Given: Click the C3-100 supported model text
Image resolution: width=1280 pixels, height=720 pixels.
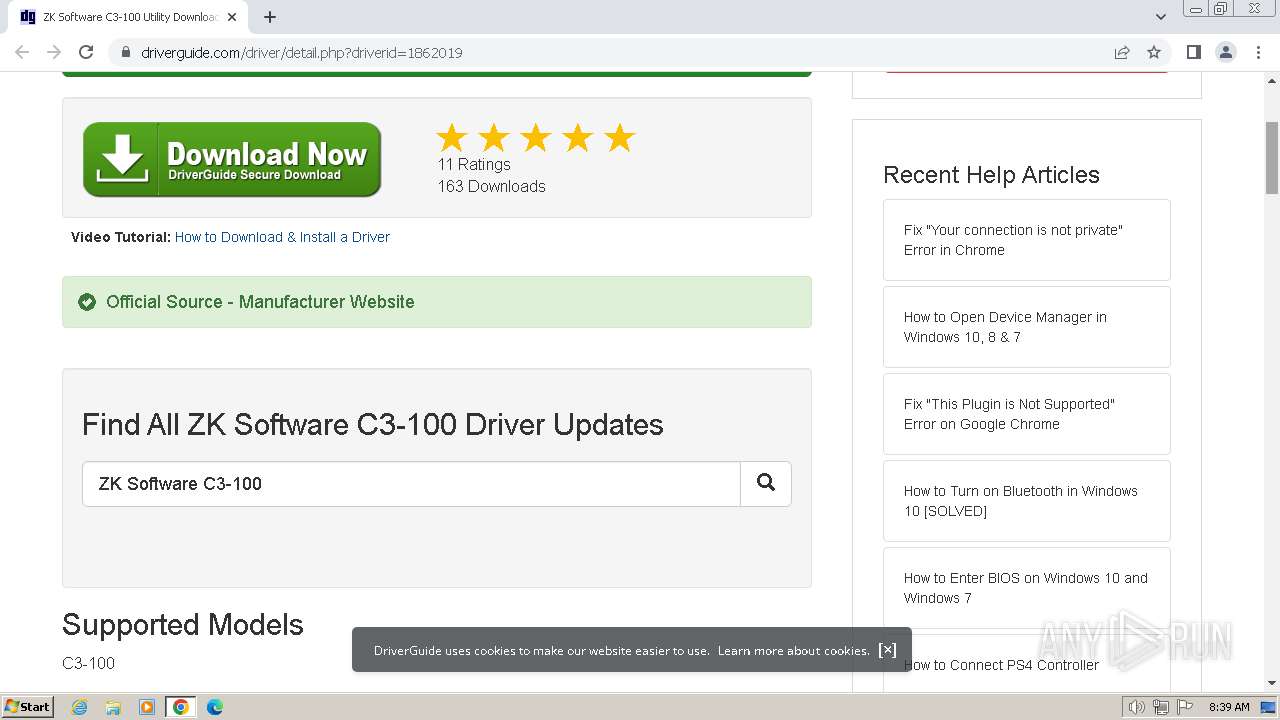Looking at the screenshot, I should pyautogui.click(x=88, y=663).
